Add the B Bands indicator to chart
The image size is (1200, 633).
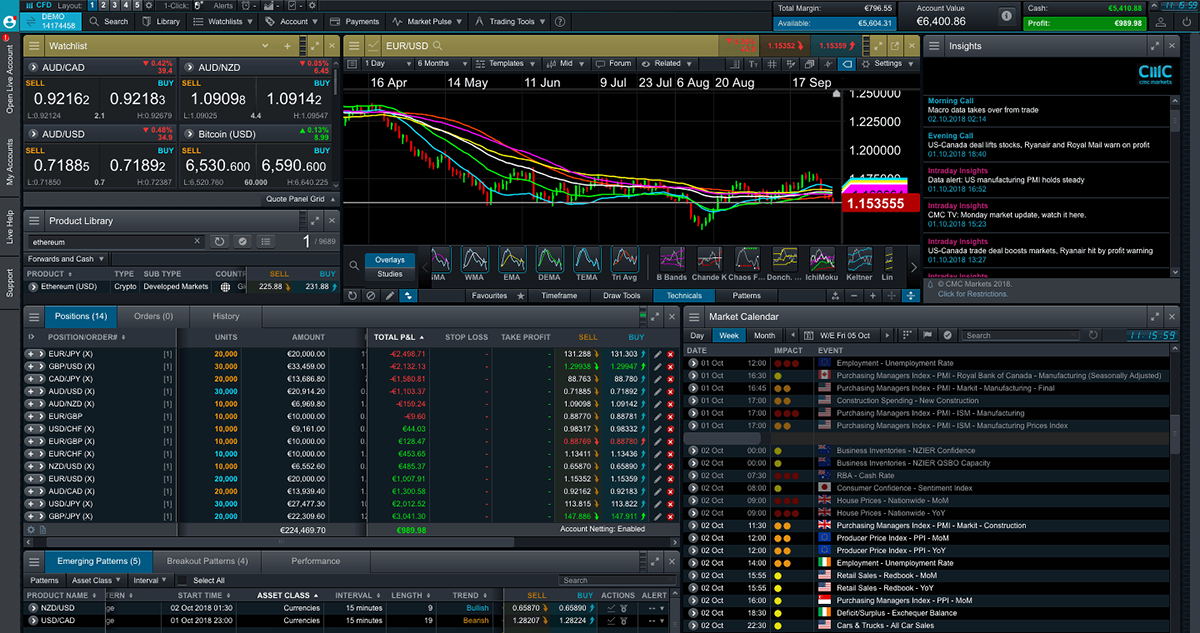click(672, 260)
